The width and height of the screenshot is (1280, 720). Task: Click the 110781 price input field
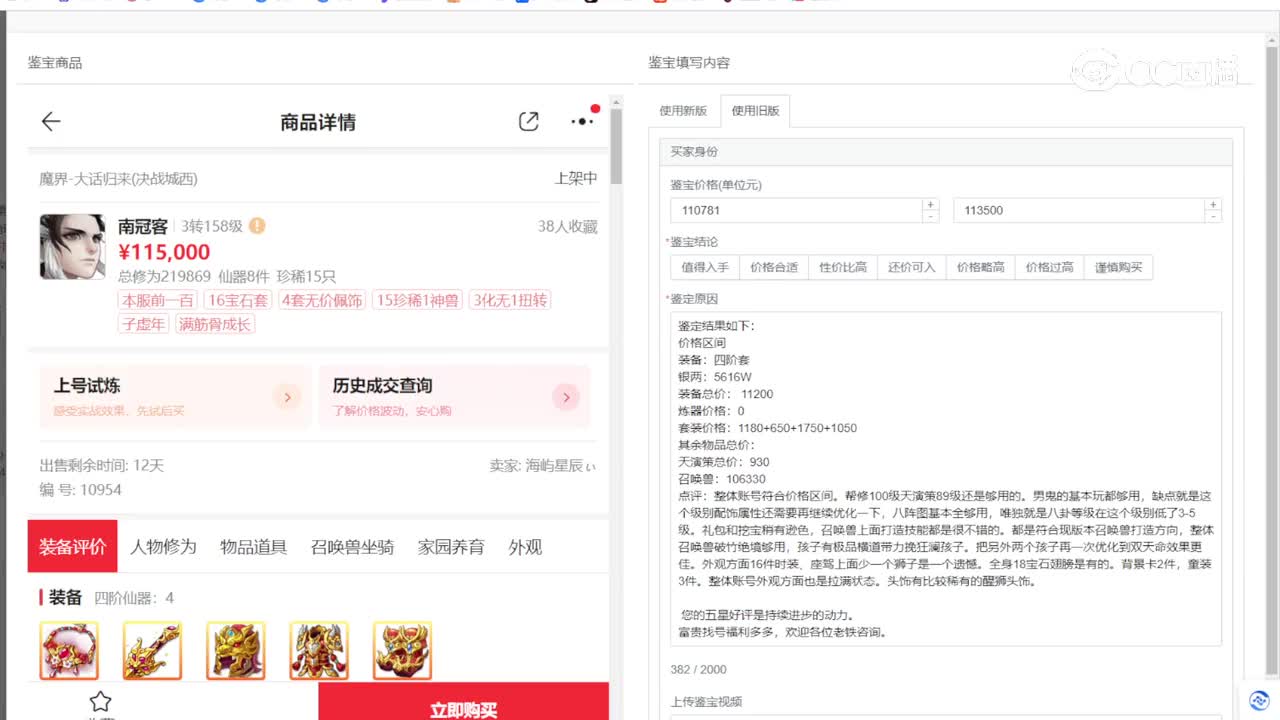point(797,211)
